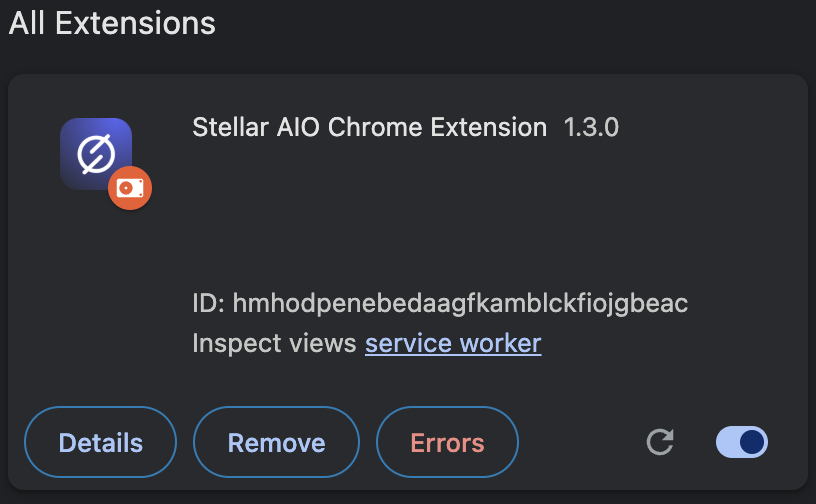View the extension Errors

point(447,443)
